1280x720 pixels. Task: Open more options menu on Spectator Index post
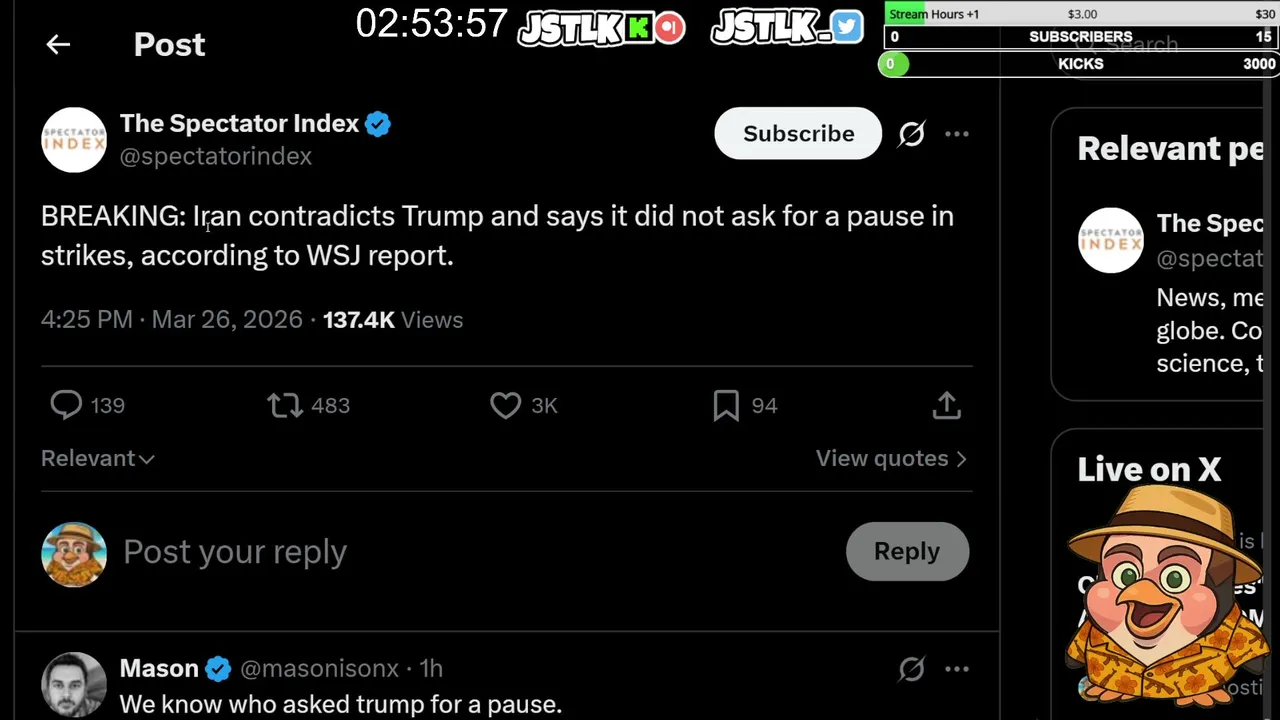[x=957, y=134]
